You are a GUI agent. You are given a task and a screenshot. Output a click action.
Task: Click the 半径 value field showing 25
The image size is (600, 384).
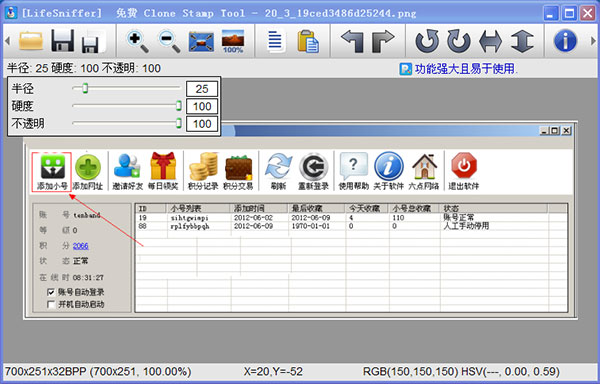coord(202,89)
